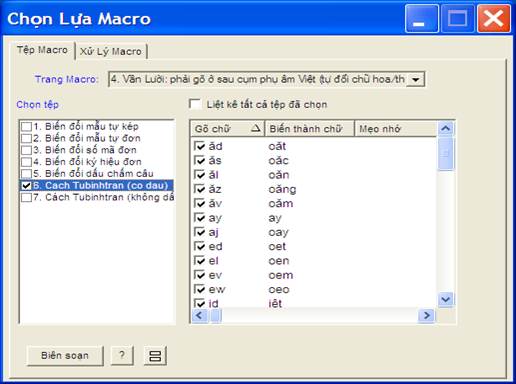Screen dimensions: 516x384
Task: Uncheck the ed macro row
Action: (199, 246)
